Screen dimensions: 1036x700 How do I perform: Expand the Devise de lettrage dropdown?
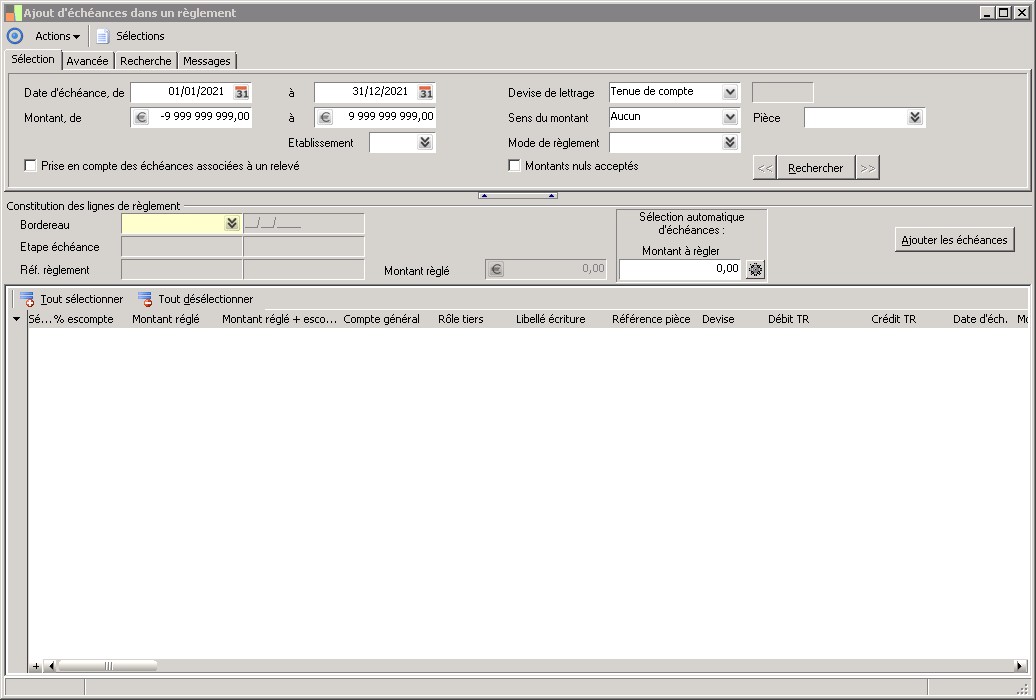tap(730, 92)
